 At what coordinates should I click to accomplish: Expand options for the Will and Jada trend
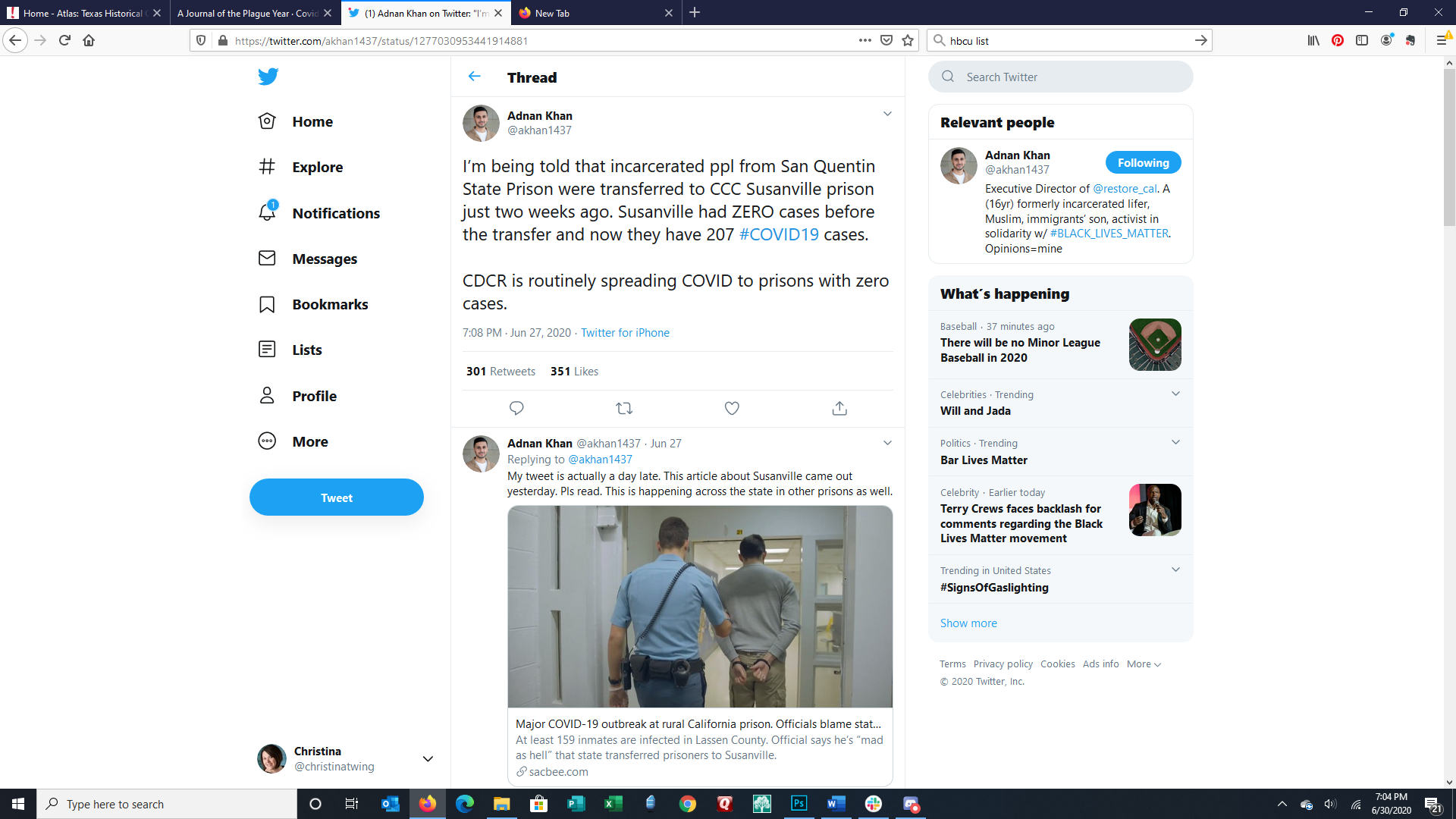click(x=1175, y=394)
